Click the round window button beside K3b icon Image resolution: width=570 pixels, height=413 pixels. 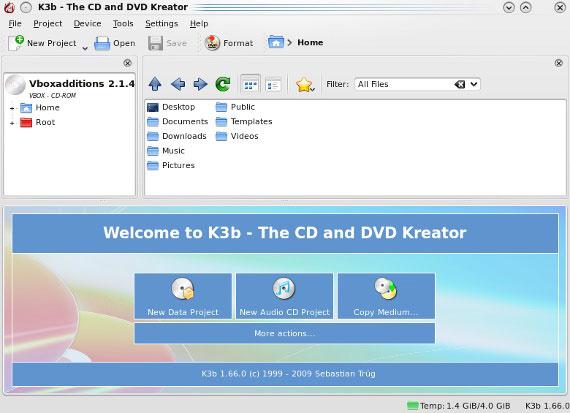coord(26,7)
